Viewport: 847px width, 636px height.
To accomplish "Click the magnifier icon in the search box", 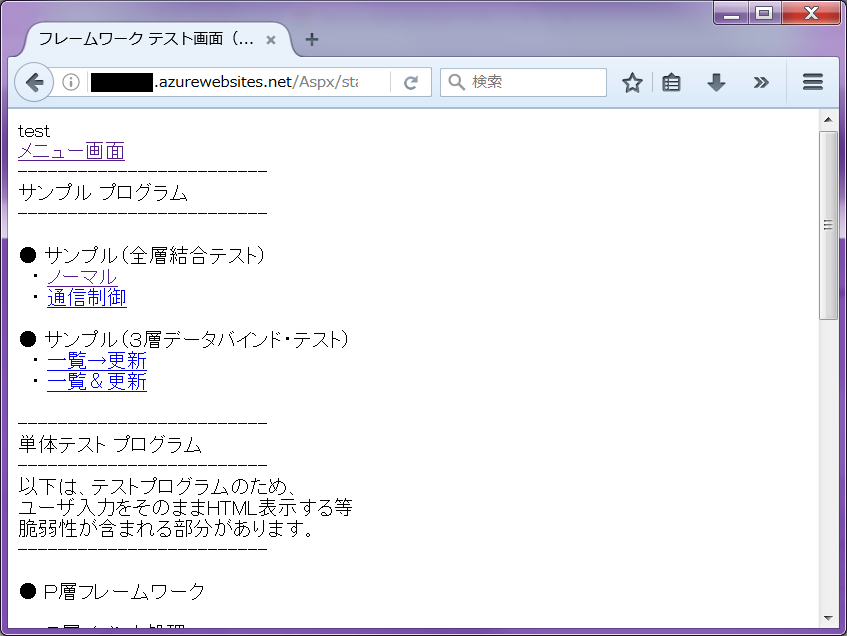I will click(x=456, y=82).
